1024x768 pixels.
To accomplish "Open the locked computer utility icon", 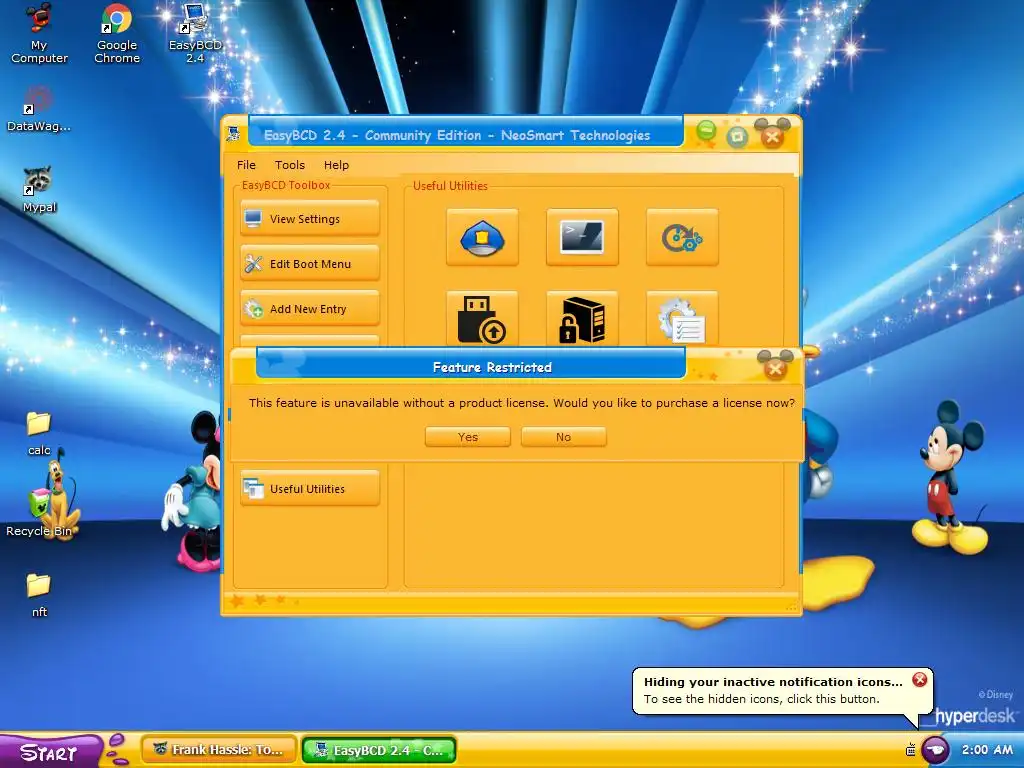I will [582, 319].
